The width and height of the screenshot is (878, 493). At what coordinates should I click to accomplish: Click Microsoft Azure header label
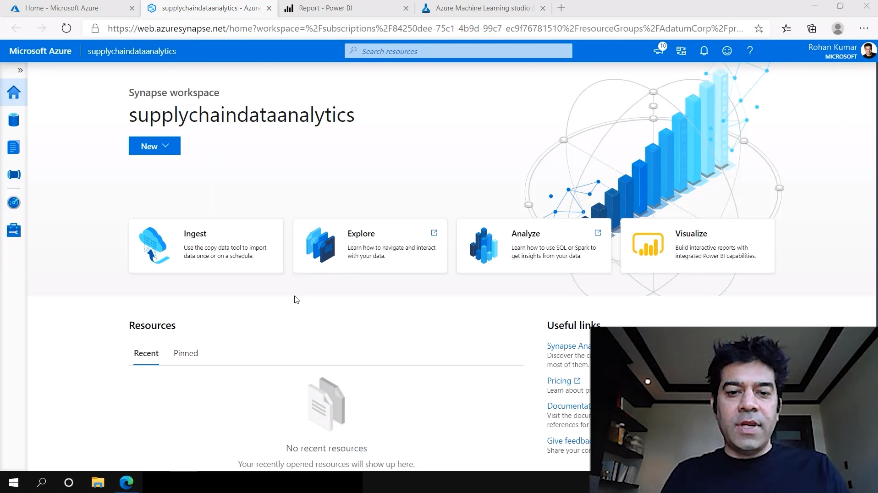click(x=40, y=51)
